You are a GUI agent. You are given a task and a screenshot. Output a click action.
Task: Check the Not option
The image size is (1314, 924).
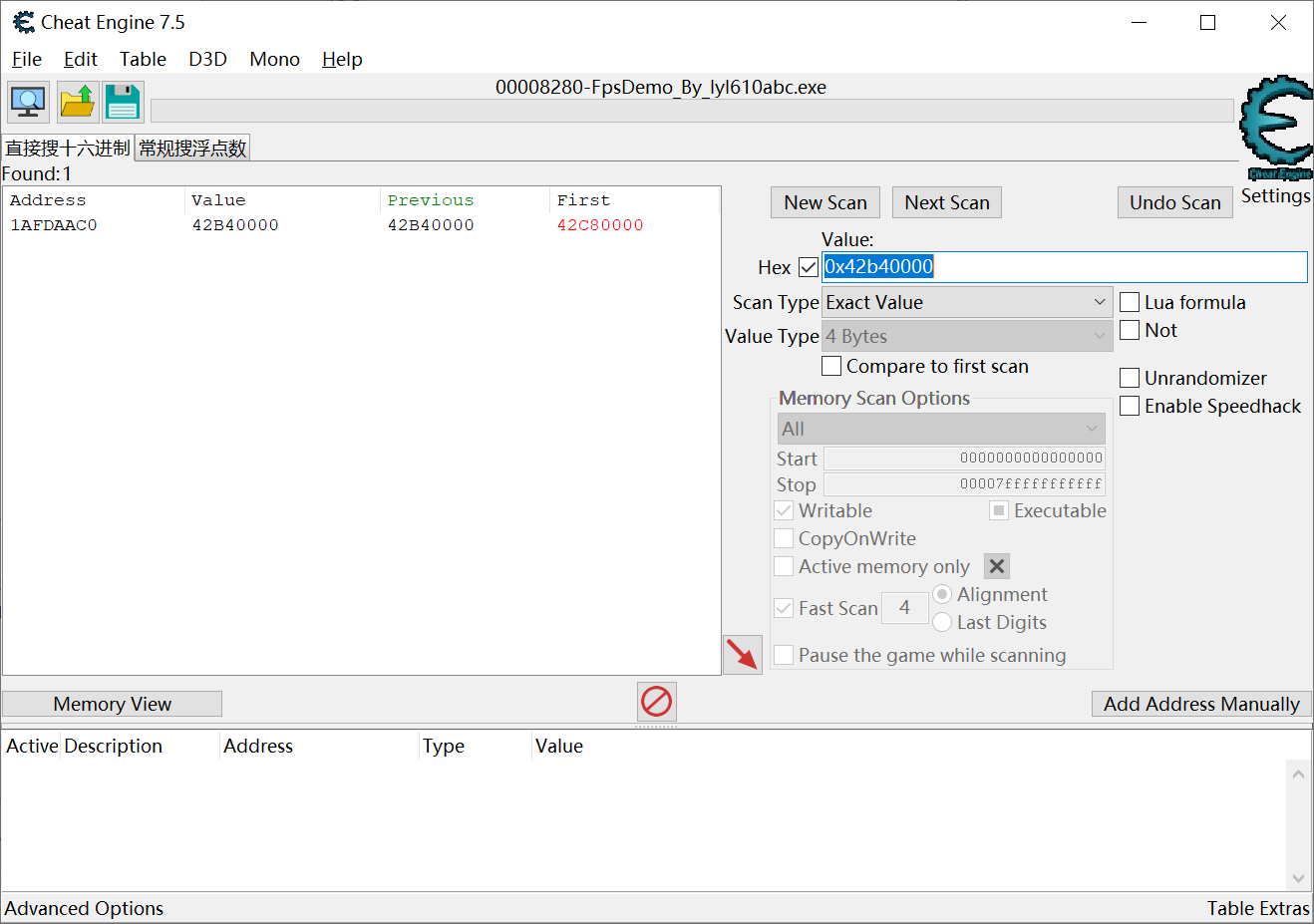pos(1130,330)
